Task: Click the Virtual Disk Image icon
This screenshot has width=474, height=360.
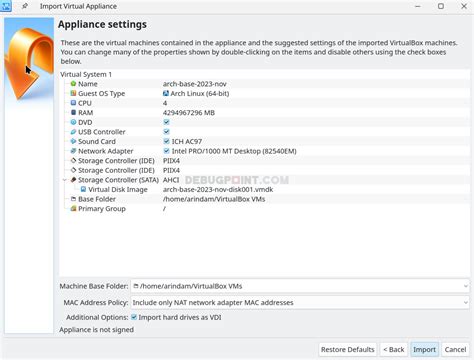Action: 83,189
